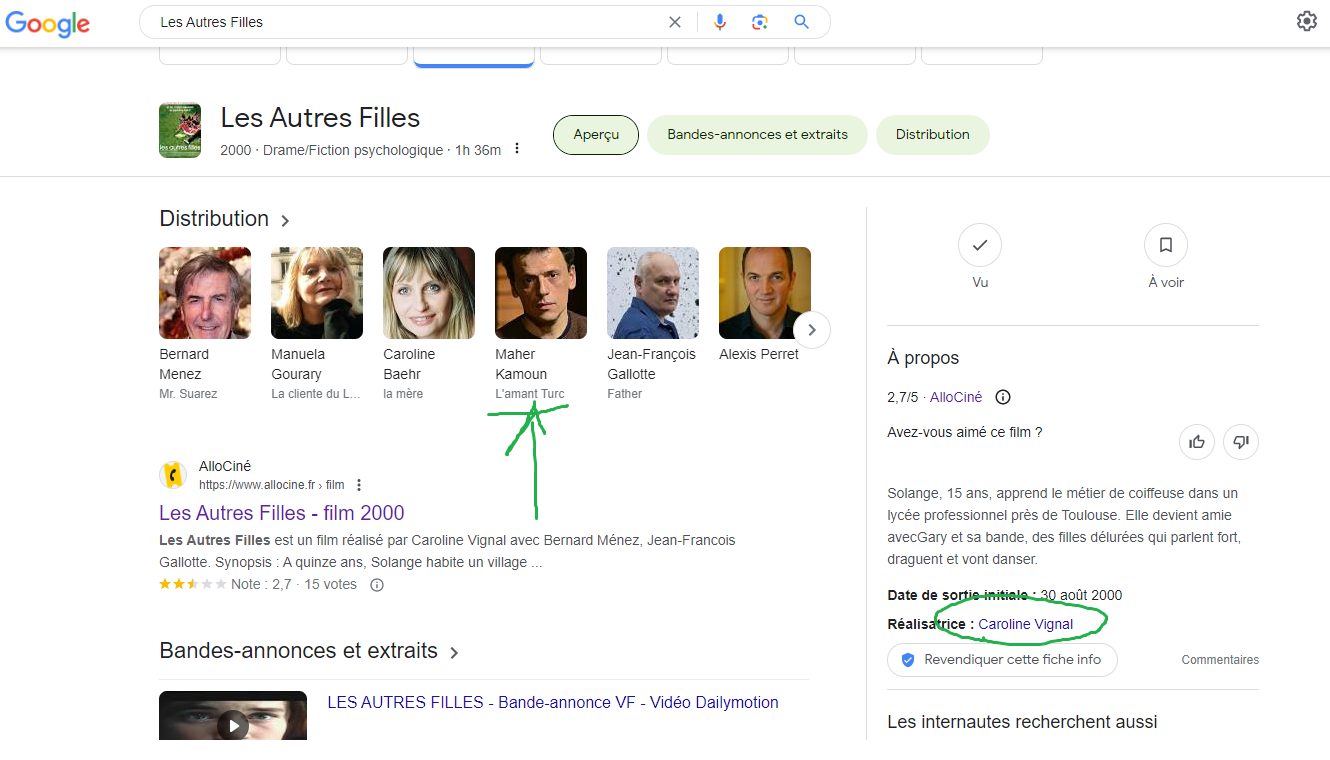Image resolution: width=1330 pixels, height=760 pixels.
Task: Open the three-dot menu beside the film duration
Action: (x=517, y=149)
